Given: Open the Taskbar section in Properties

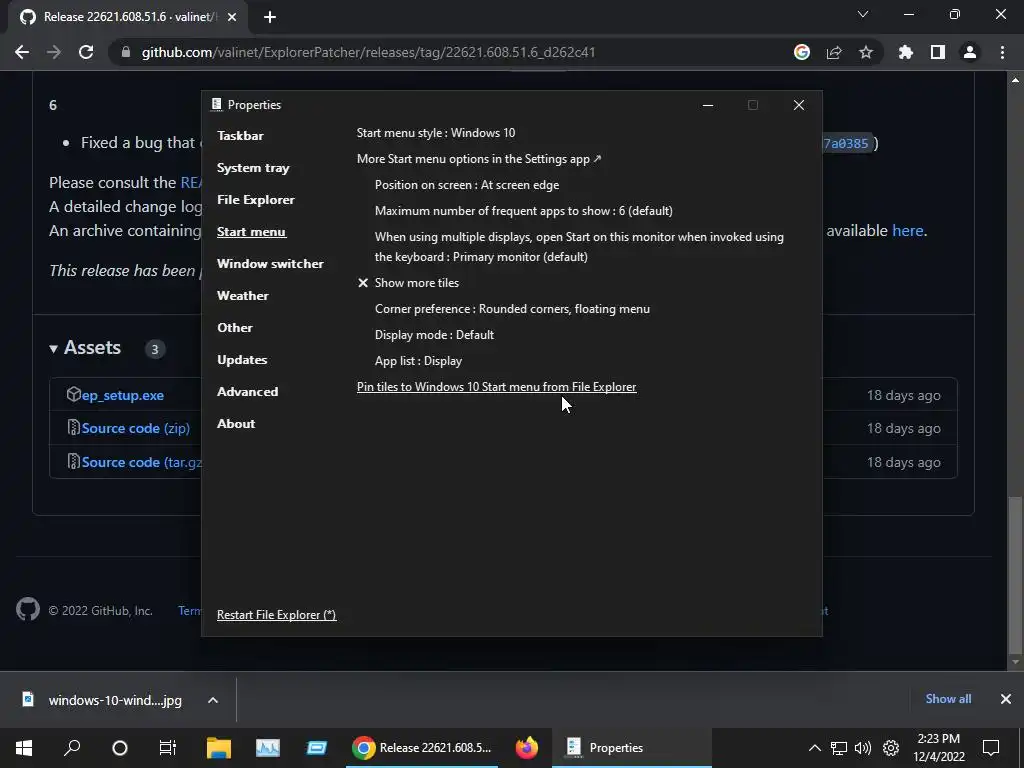Looking at the screenshot, I should 240,136.
